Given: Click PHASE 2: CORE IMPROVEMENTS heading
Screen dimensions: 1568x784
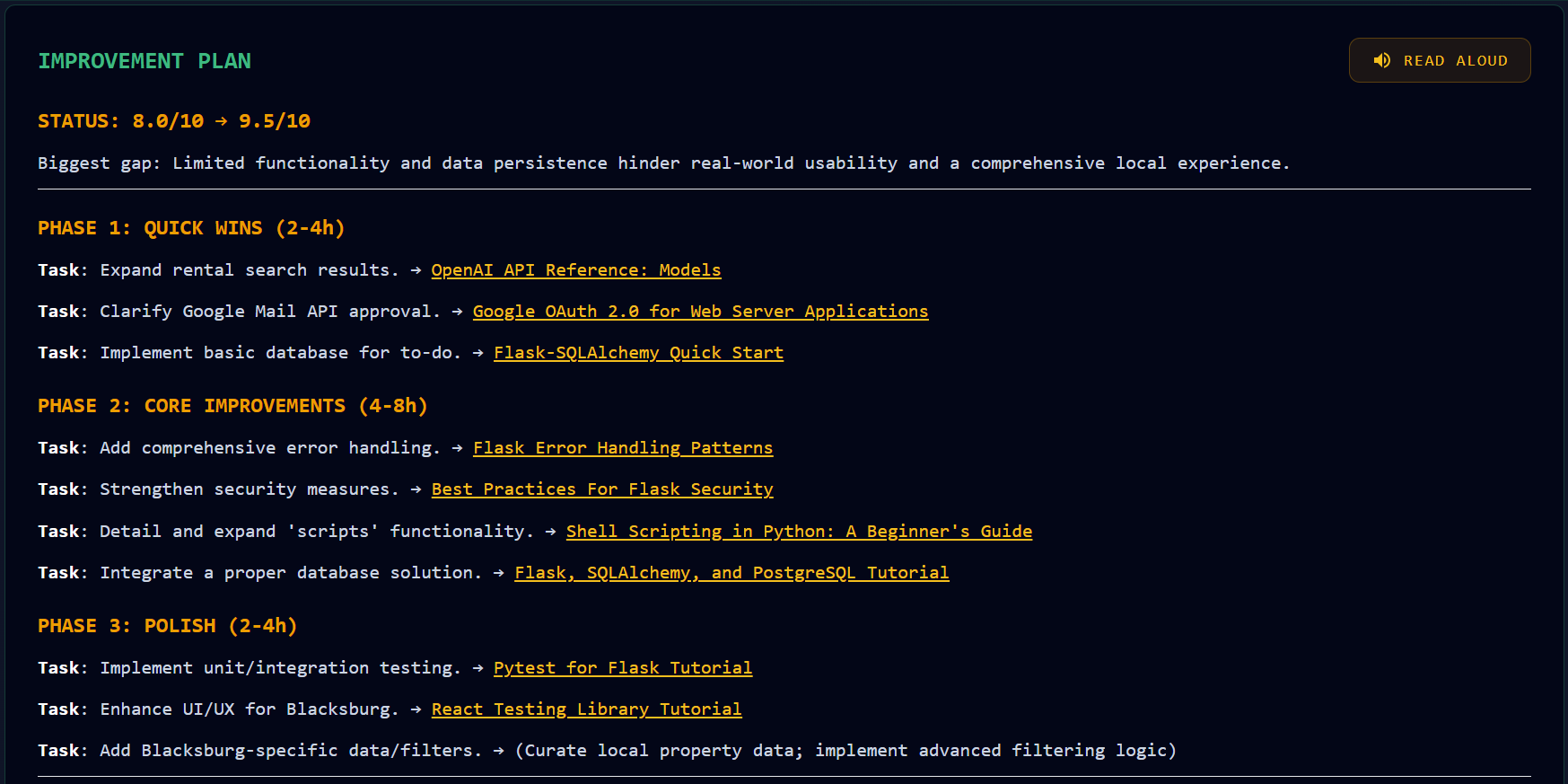Looking at the screenshot, I should coord(232,406).
